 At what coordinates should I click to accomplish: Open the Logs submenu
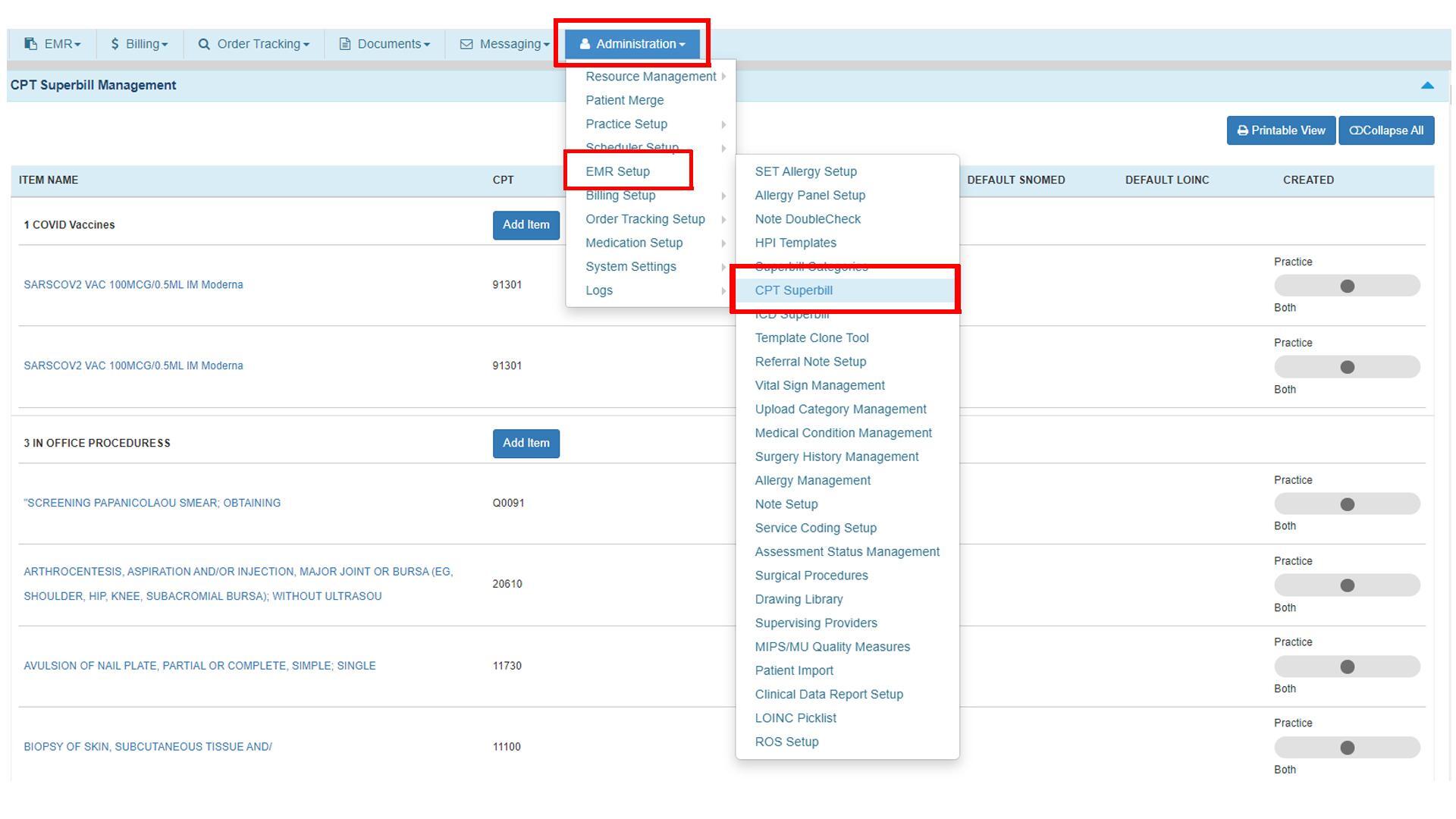click(599, 290)
